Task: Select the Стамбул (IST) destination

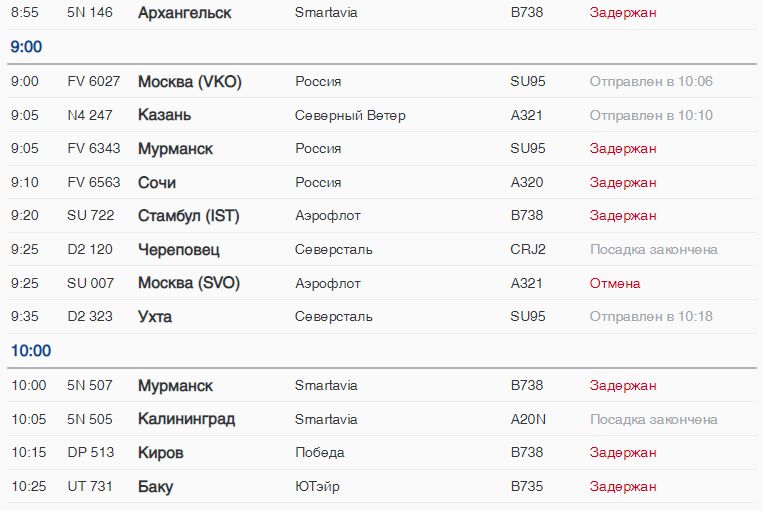Action: click(x=189, y=216)
